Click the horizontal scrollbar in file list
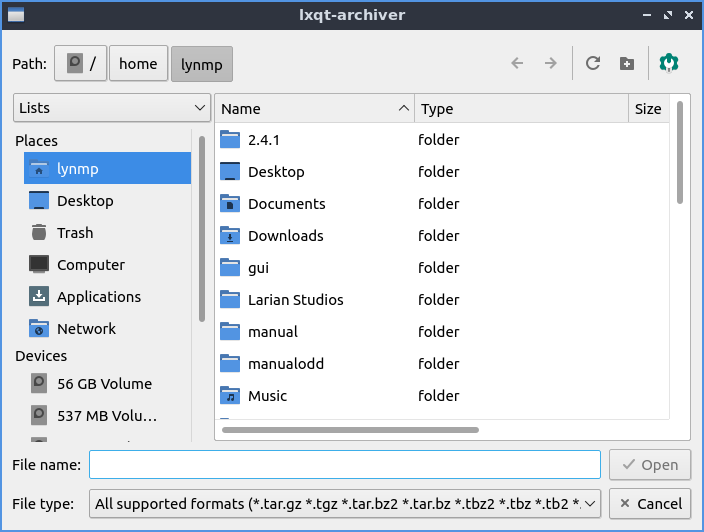The width and height of the screenshot is (704, 532). pyautogui.click(x=350, y=430)
